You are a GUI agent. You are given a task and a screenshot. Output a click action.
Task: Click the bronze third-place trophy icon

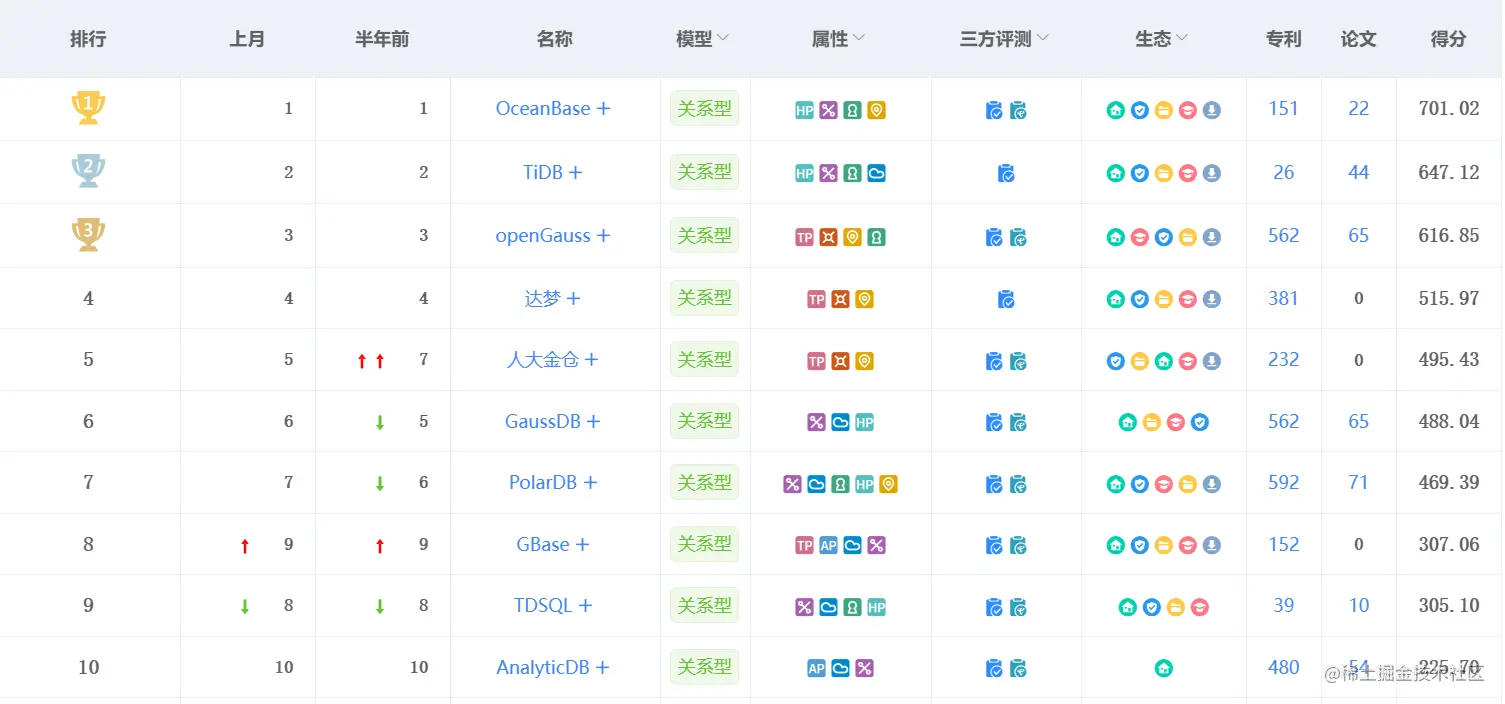tap(88, 233)
